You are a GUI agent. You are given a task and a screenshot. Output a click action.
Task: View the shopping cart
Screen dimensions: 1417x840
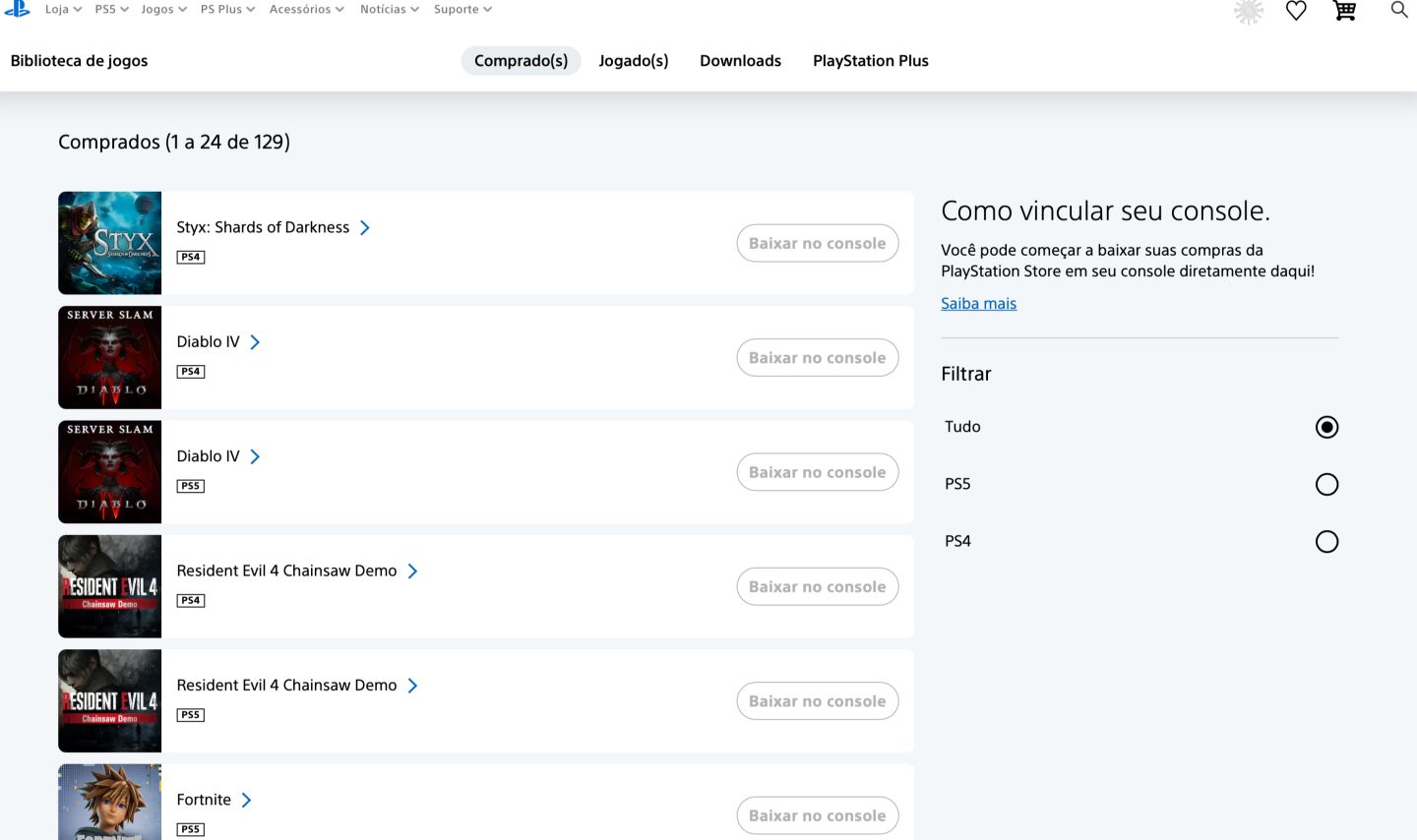click(x=1344, y=11)
